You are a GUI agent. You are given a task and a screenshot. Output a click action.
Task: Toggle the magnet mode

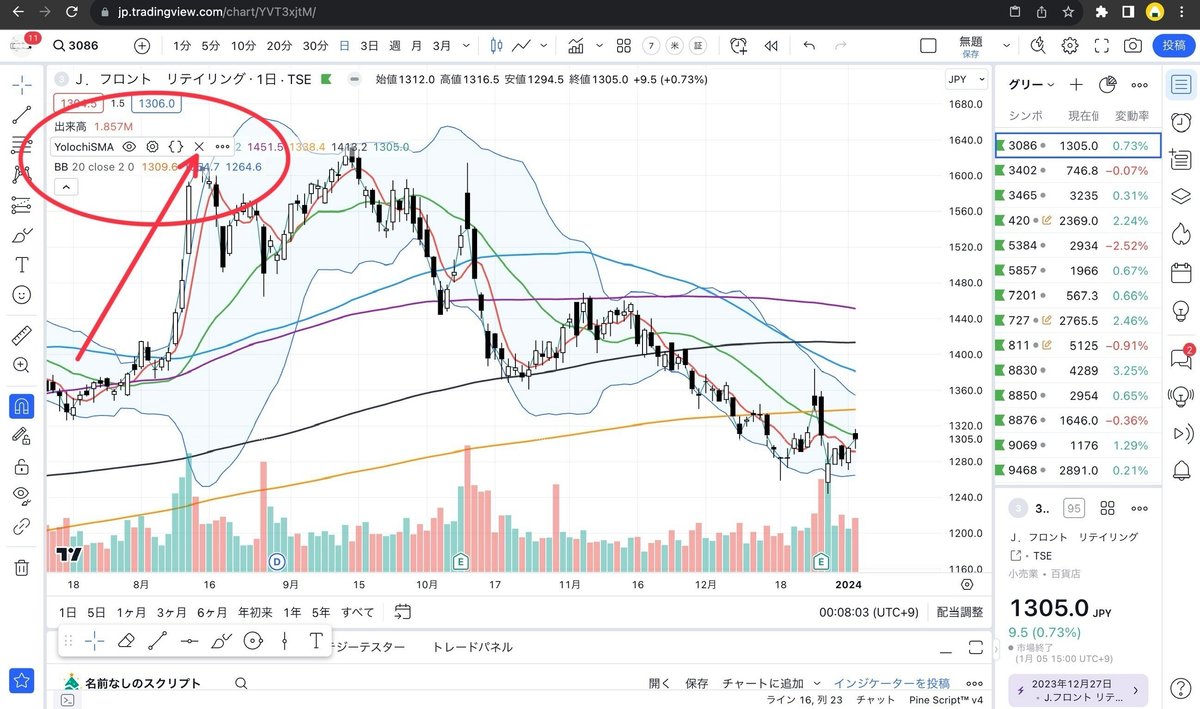21,406
